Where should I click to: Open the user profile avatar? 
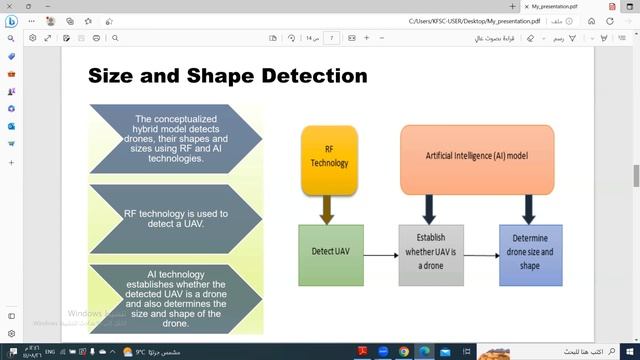pos(50,21)
